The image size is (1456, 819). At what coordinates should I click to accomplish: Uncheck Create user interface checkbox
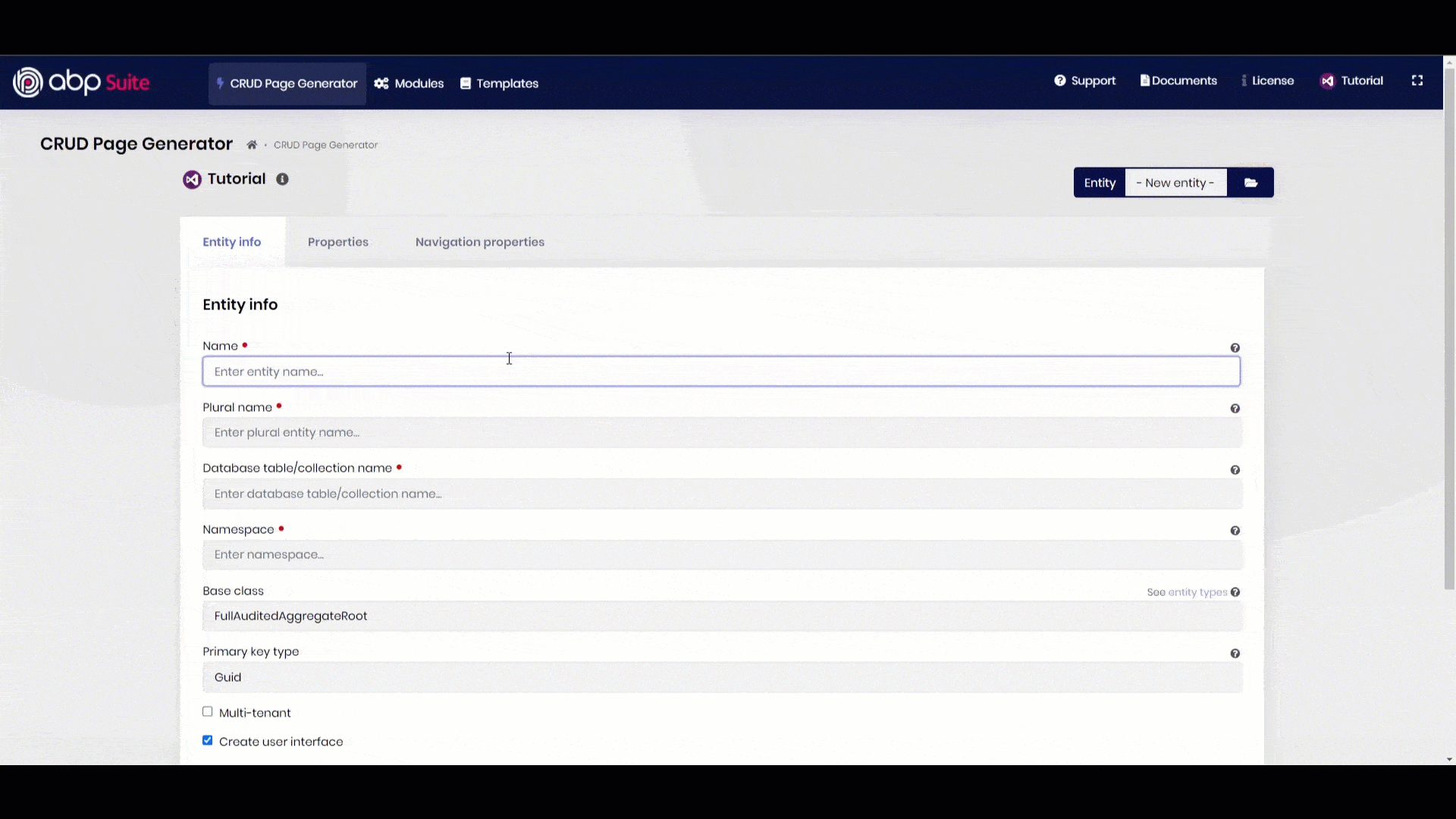pyautogui.click(x=207, y=740)
